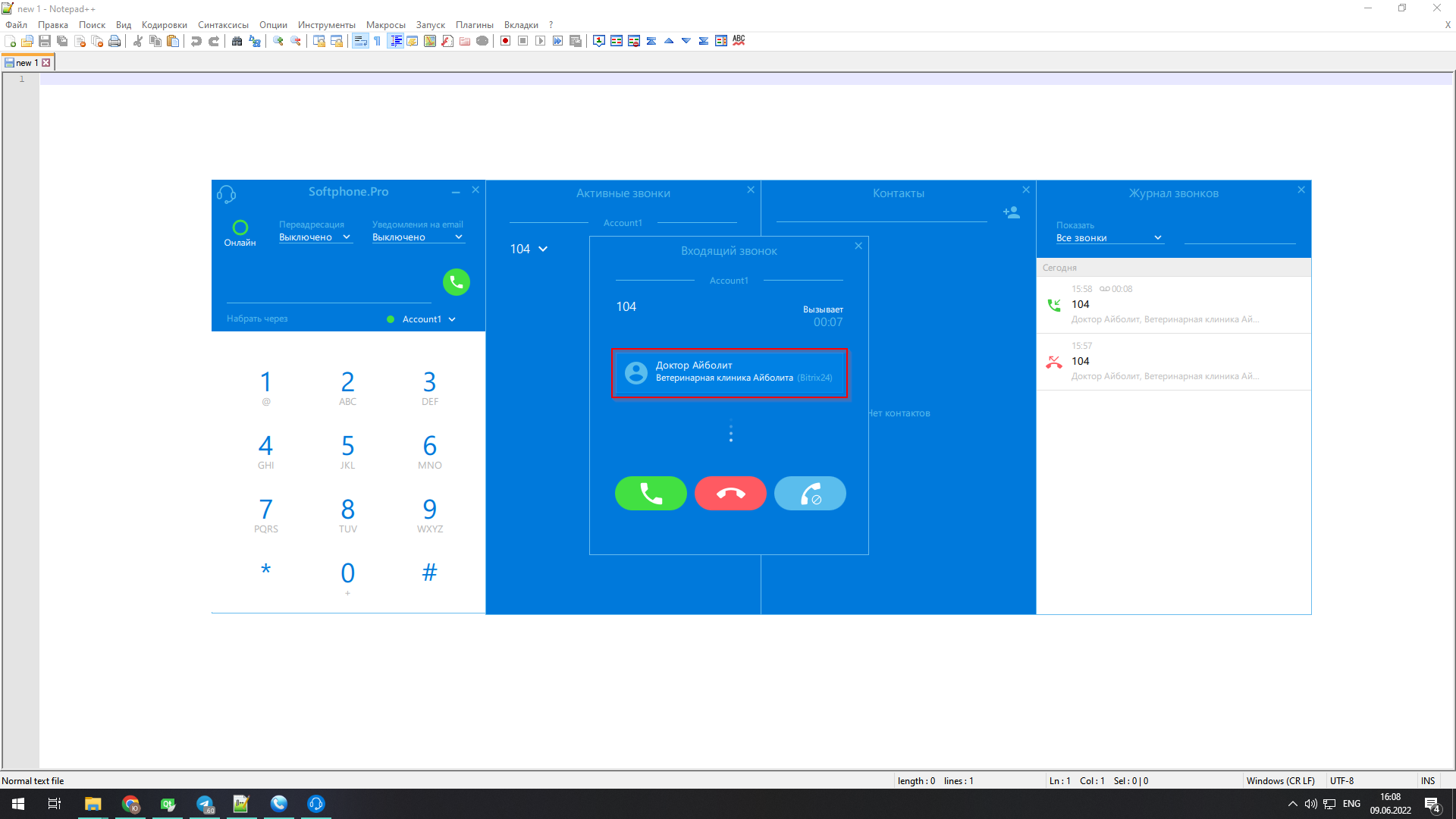Open the Все звонки filter dropdown
Screen dimensions: 1456x819
coord(1109,238)
